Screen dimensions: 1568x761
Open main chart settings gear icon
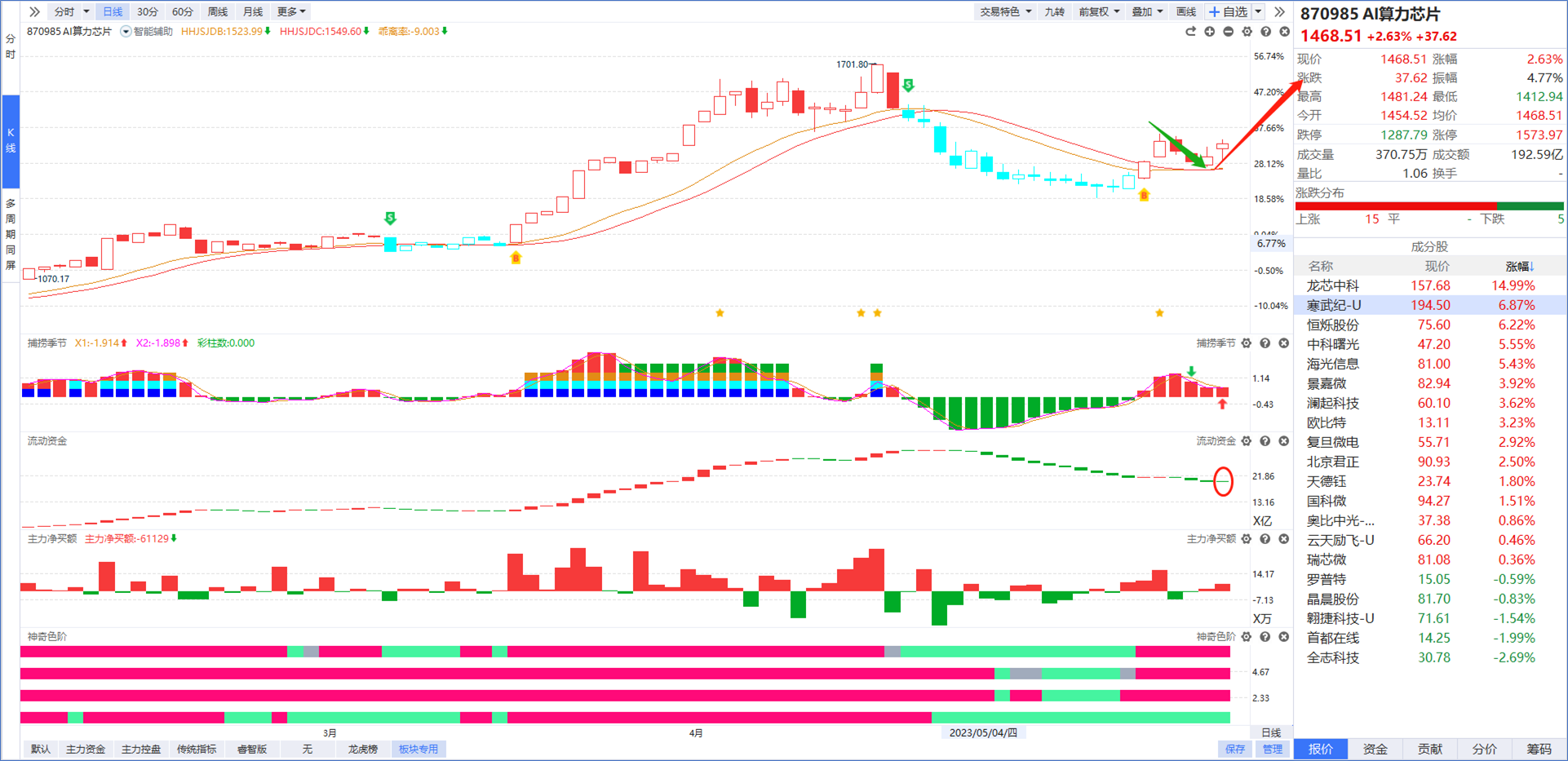tap(1247, 32)
